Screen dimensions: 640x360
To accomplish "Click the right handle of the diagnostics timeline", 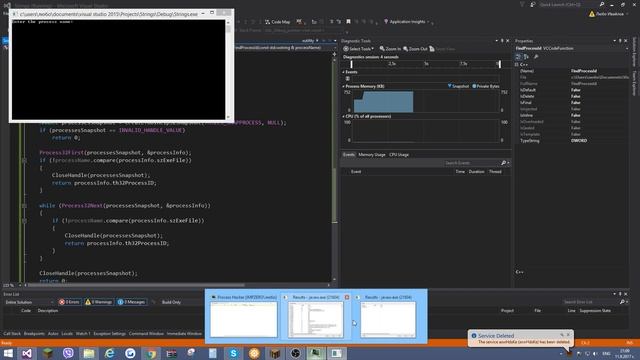I will click(x=499, y=64).
